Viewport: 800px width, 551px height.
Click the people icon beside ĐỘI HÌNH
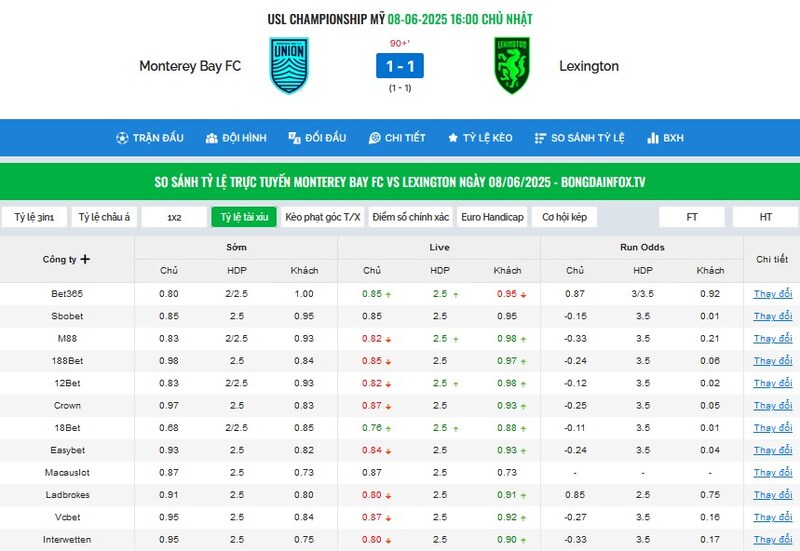click(x=211, y=138)
